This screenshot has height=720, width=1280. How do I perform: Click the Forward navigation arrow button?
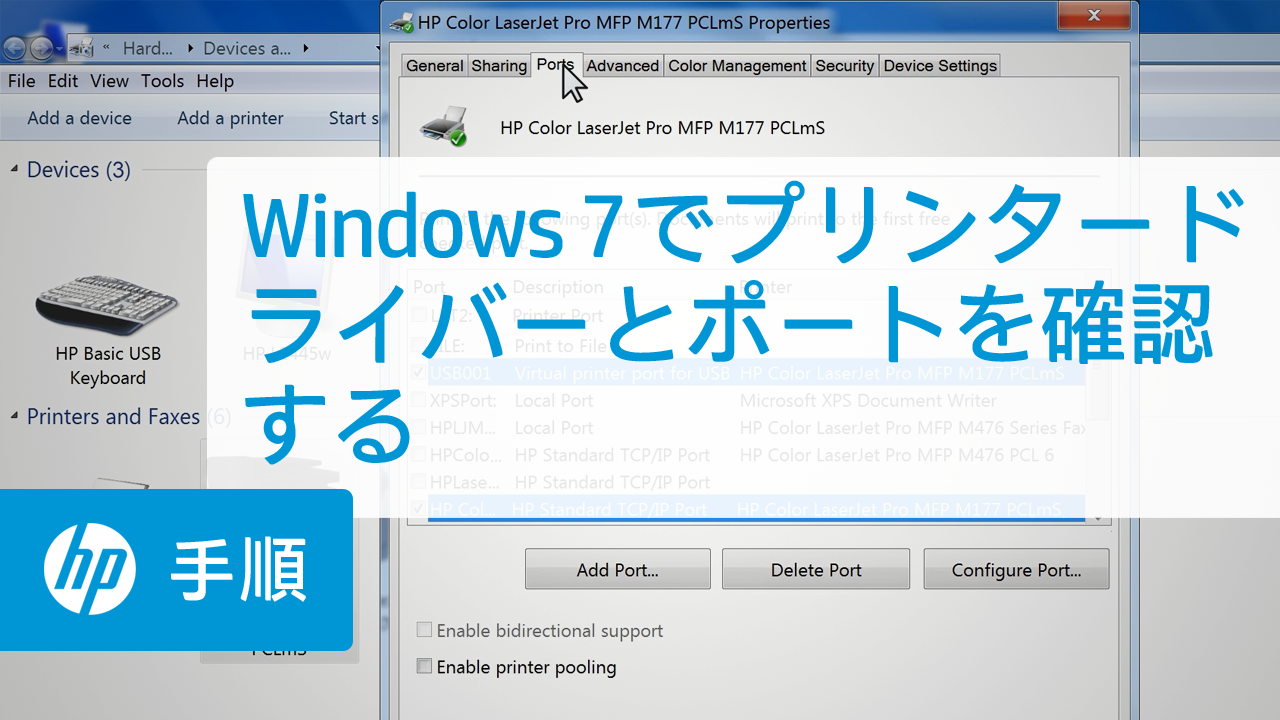click(42, 48)
